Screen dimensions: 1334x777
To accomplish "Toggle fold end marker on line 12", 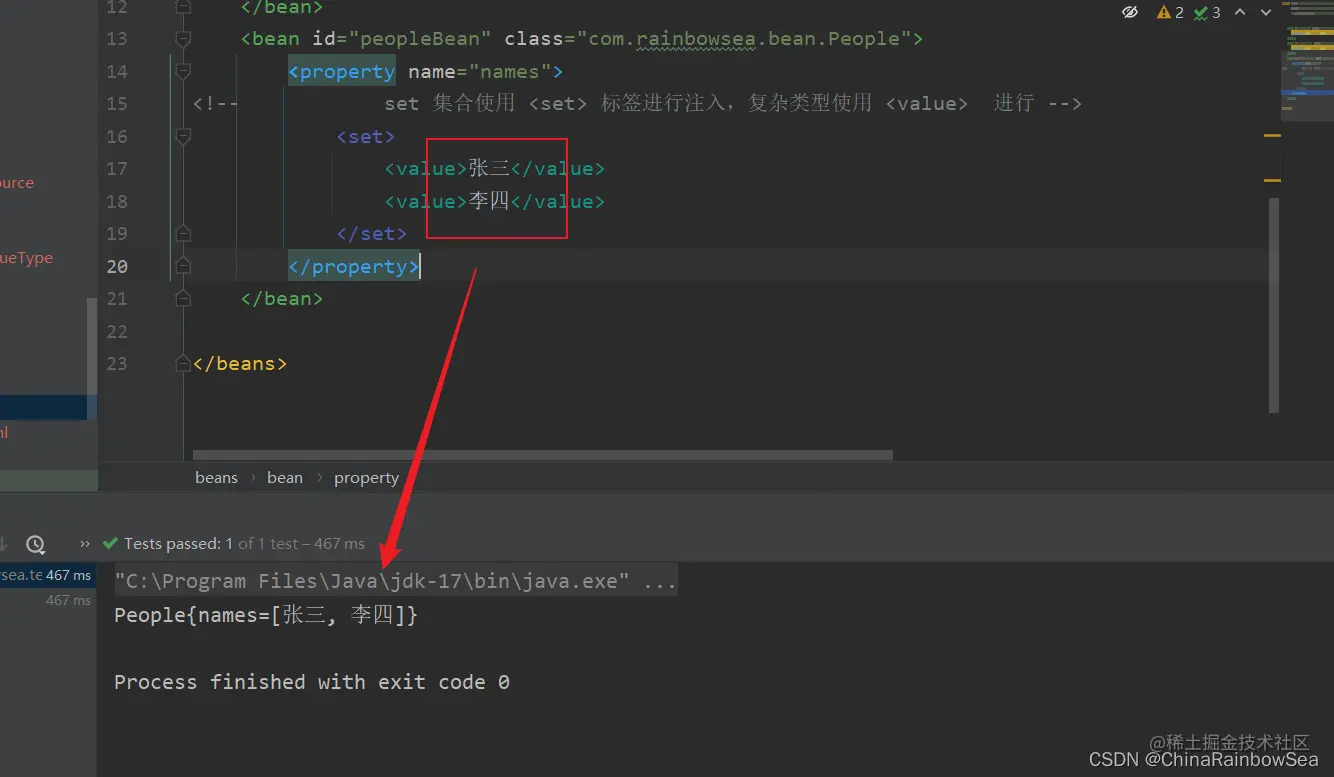I will pyautogui.click(x=182, y=7).
